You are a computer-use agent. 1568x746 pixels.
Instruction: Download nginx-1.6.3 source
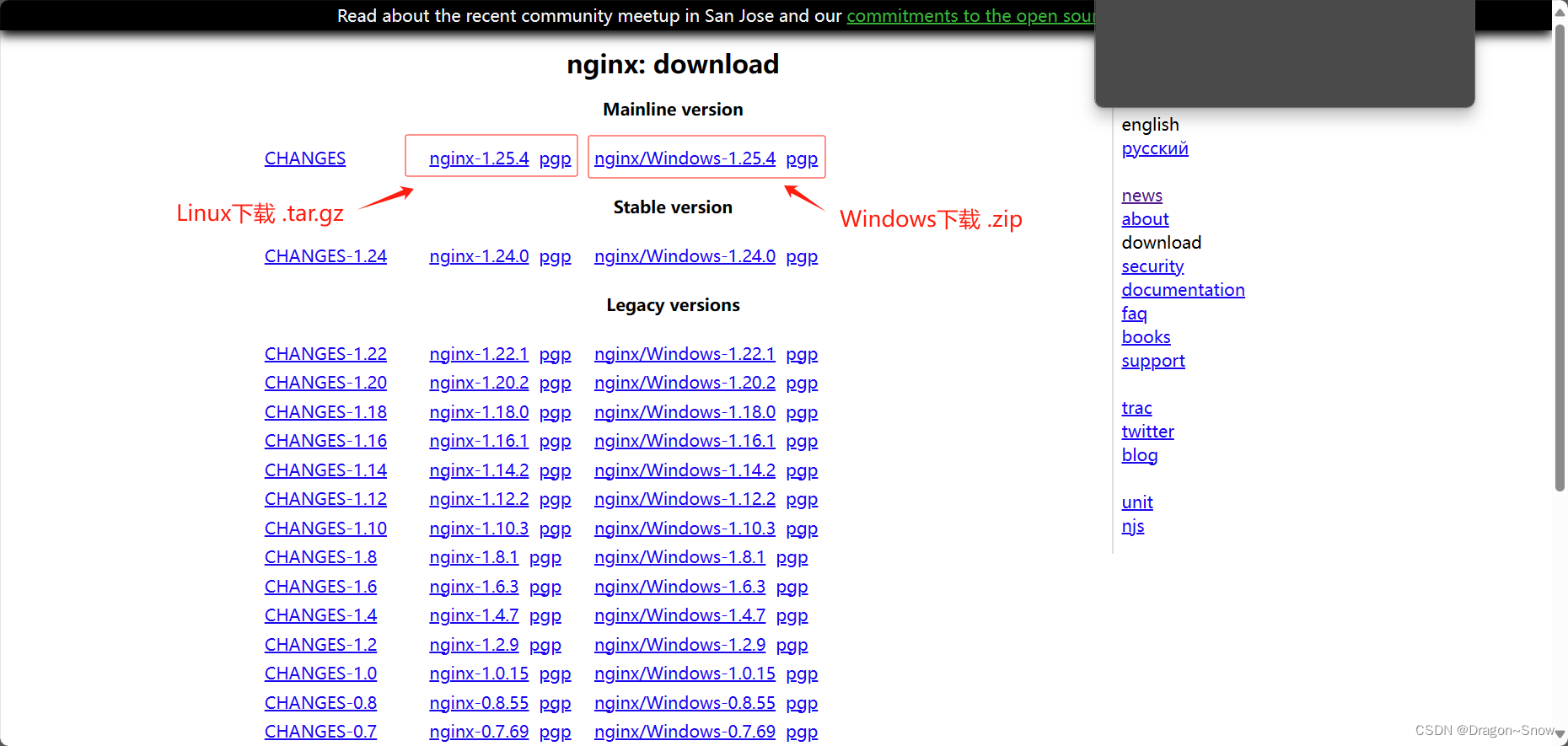click(x=474, y=587)
